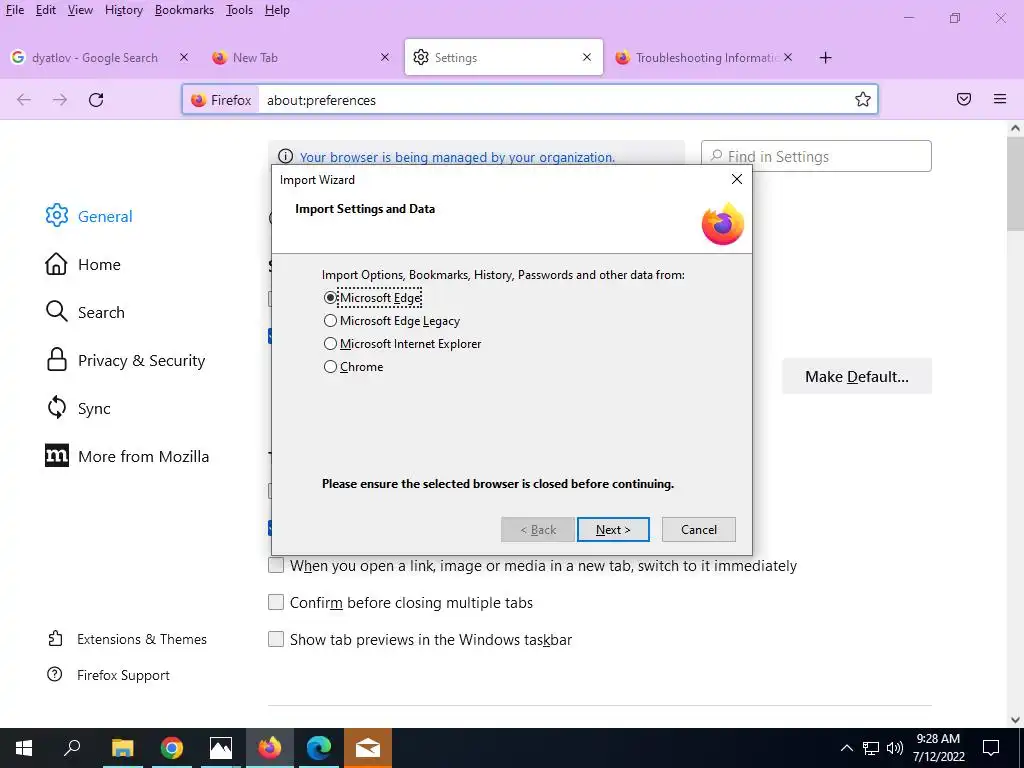
Task: Open the Bookmarks menu
Action: click(184, 10)
